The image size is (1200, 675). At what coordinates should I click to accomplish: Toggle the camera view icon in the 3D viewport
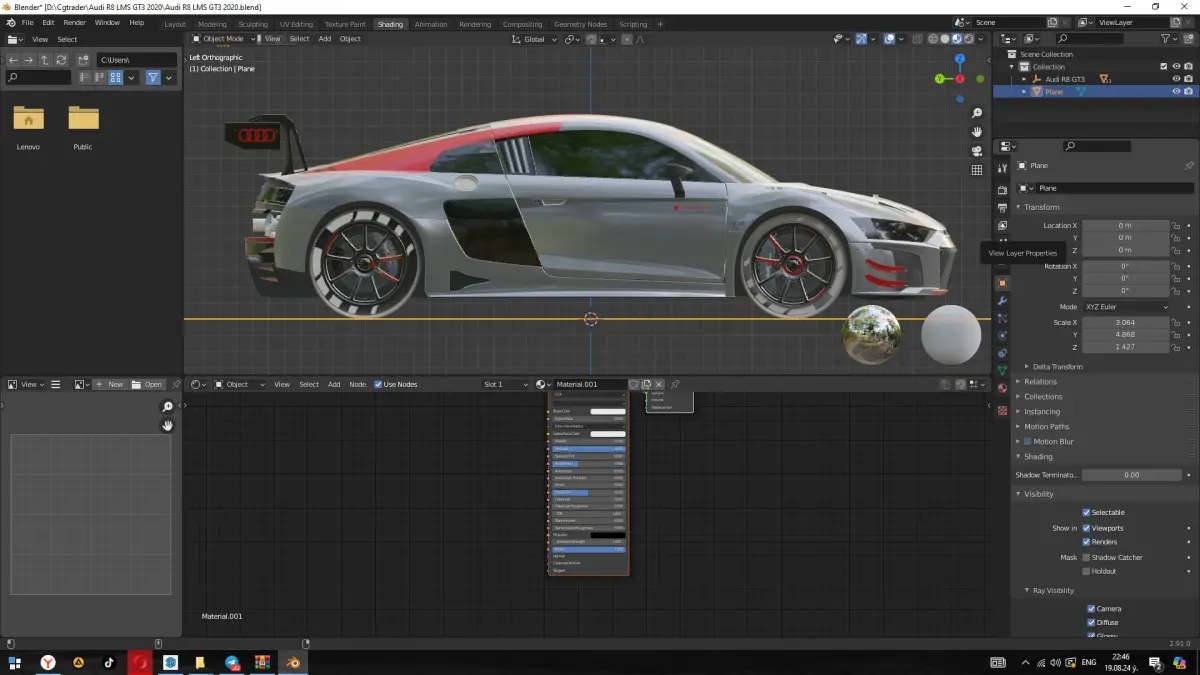[977, 151]
